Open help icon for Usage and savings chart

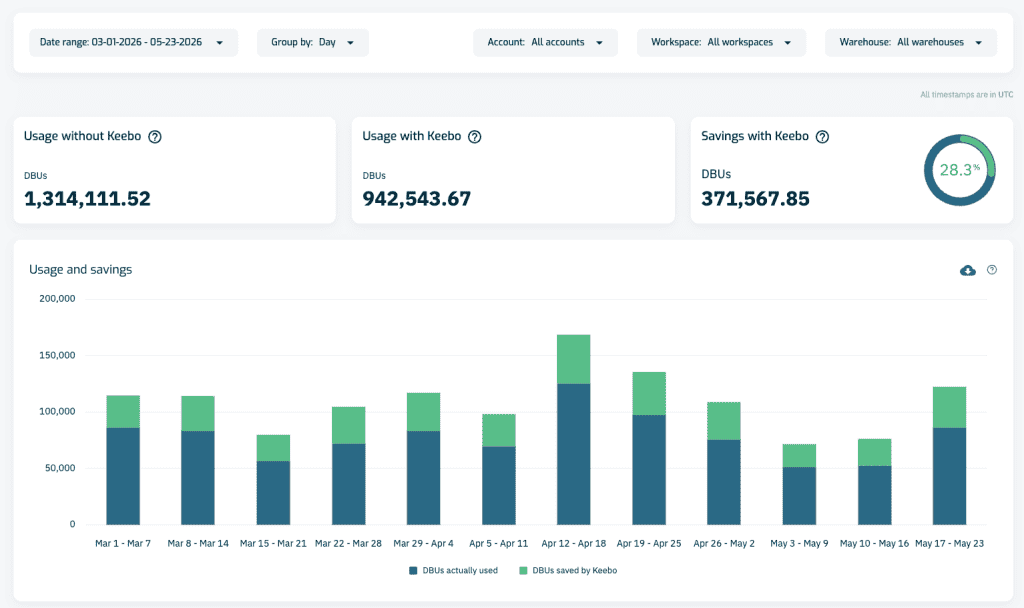[992, 270]
